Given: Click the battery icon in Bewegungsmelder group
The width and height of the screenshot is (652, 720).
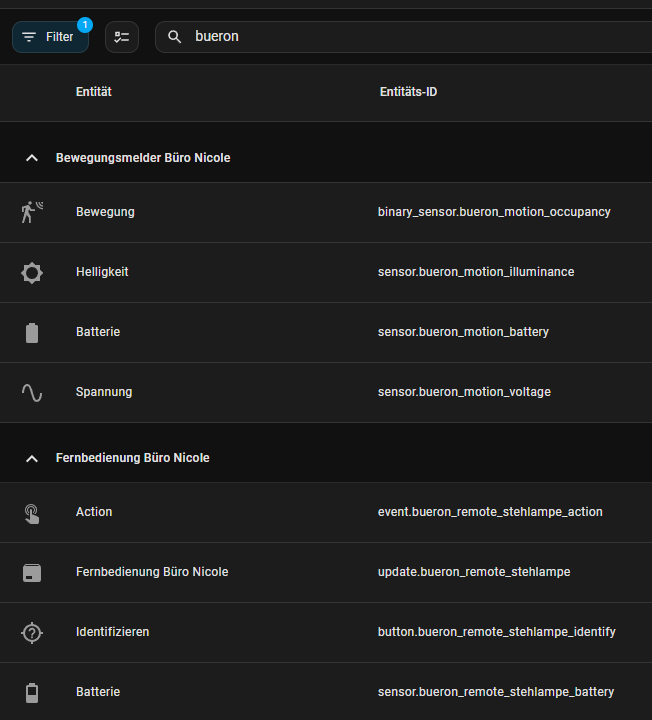Looking at the screenshot, I should [32, 332].
